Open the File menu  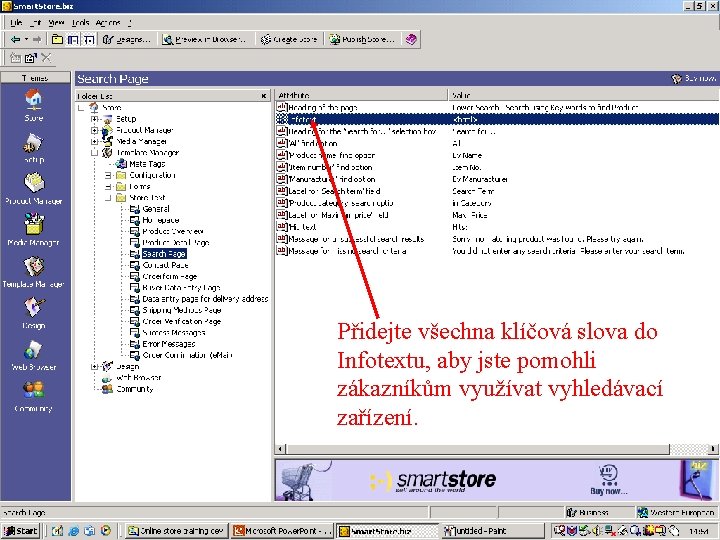pos(16,22)
